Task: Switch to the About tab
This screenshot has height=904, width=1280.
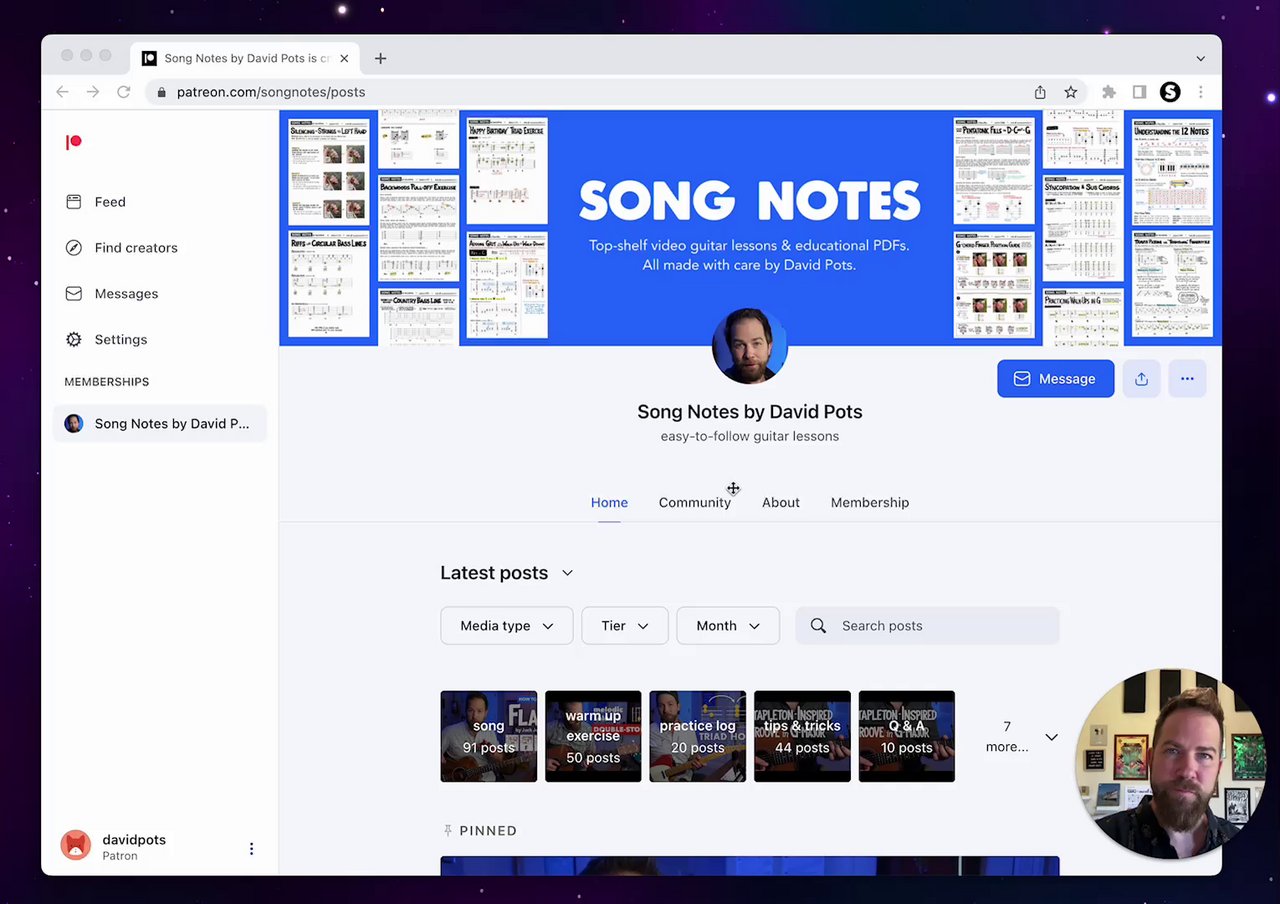Action: pos(781,503)
